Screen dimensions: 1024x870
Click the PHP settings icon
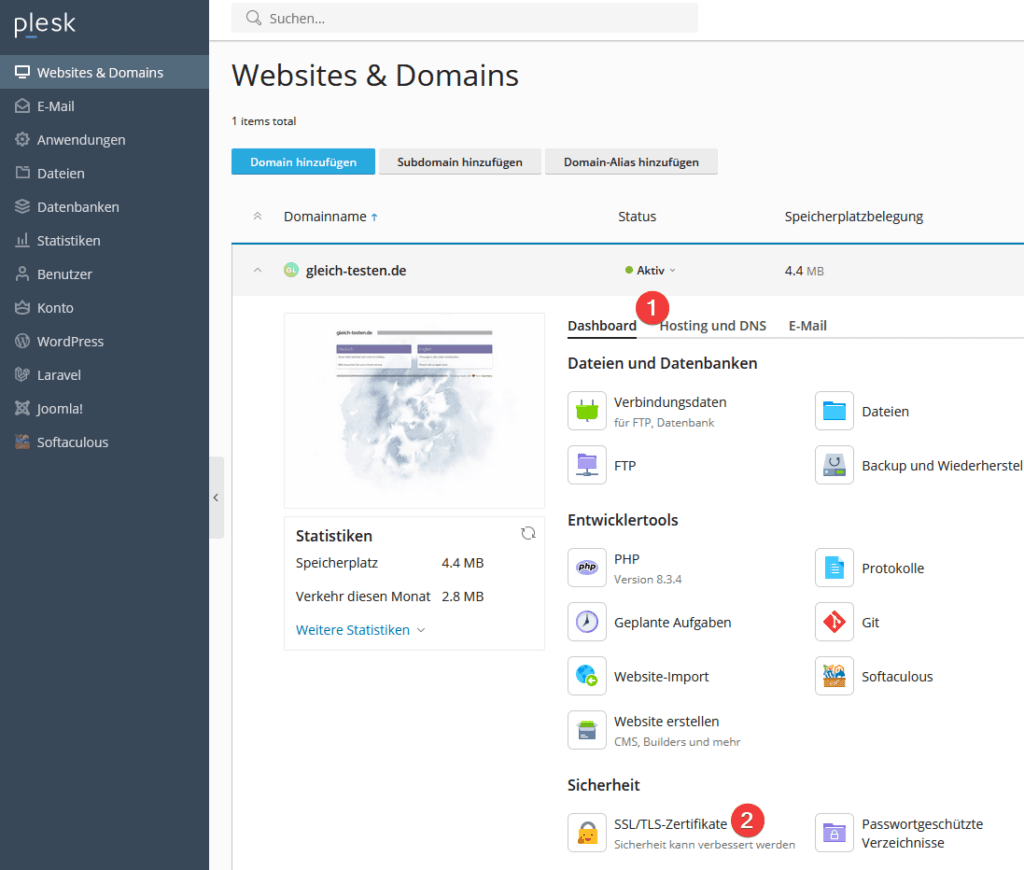[587, 568]
